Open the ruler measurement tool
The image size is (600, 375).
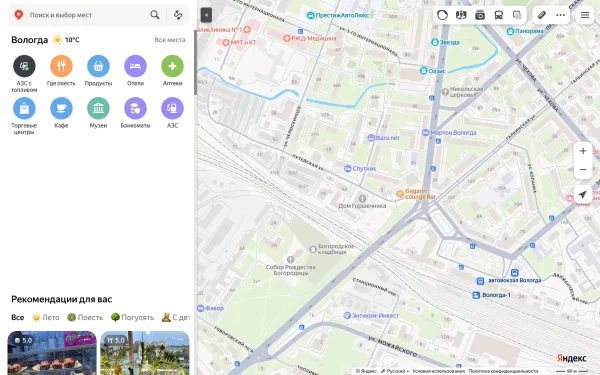click(542, 15)
